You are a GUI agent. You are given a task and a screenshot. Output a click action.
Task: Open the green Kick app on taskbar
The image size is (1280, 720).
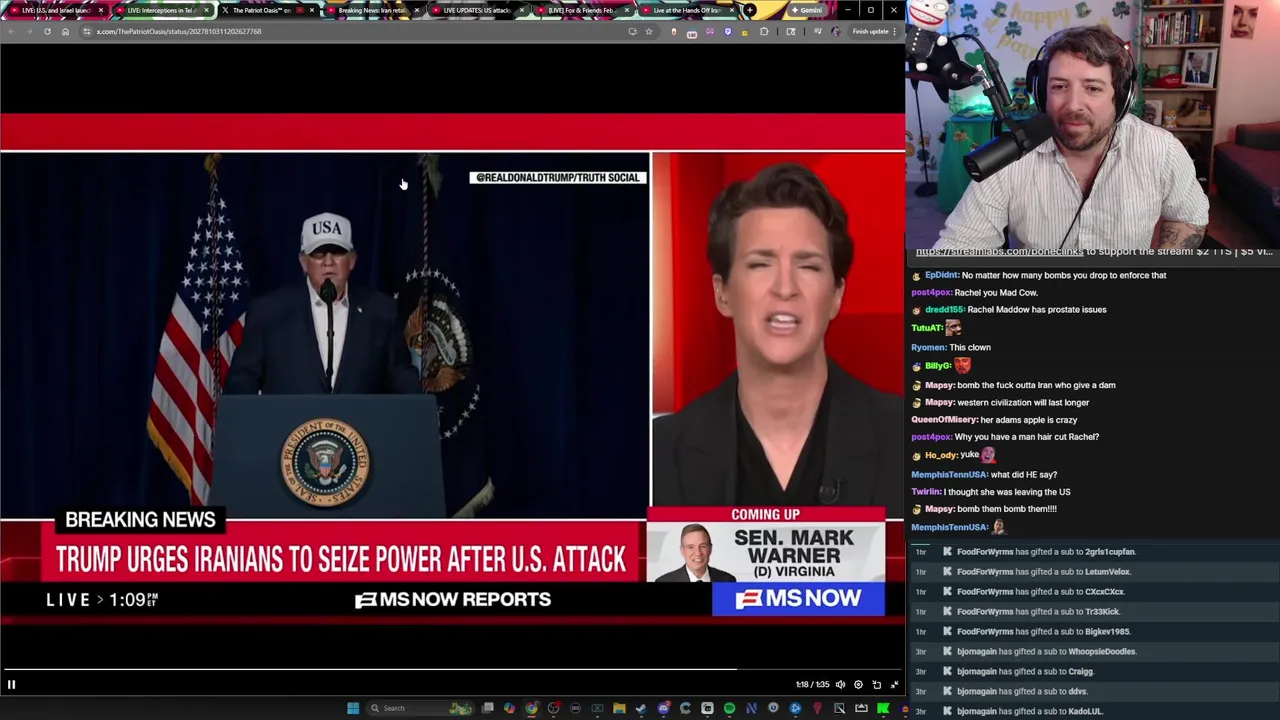tap(883, 708)
